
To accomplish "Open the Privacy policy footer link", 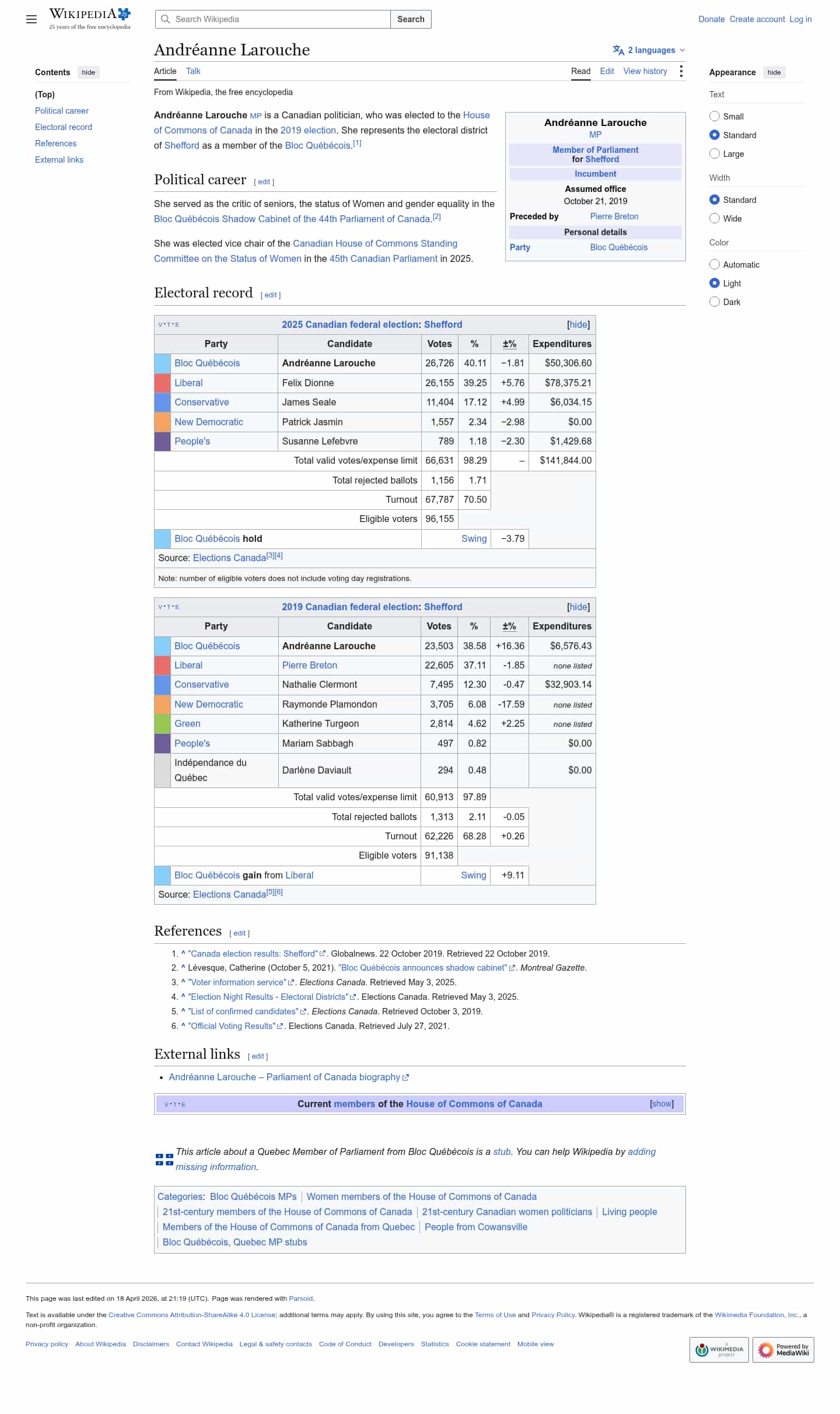I will point(47,1344).
